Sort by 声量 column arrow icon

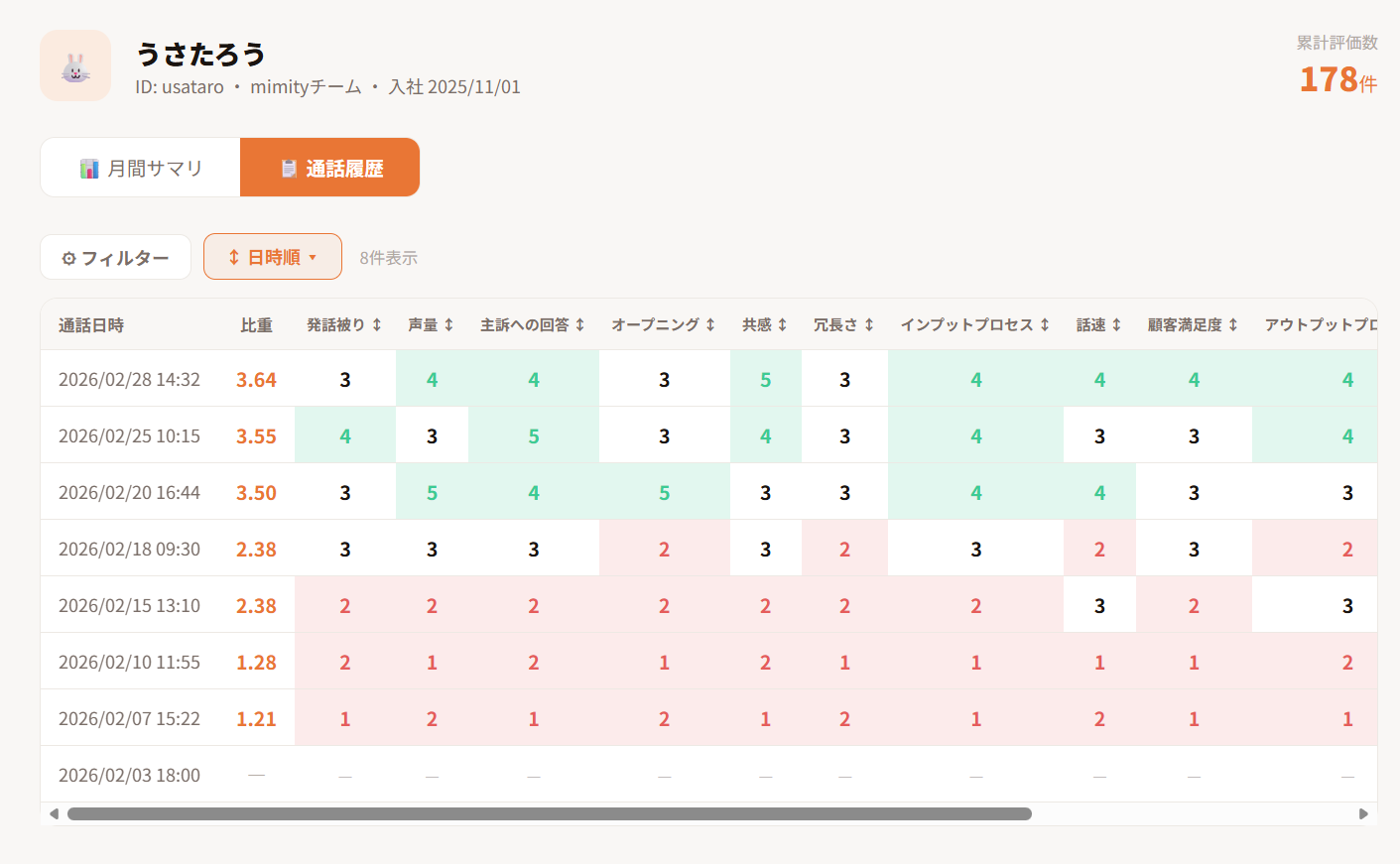point(448,325)
